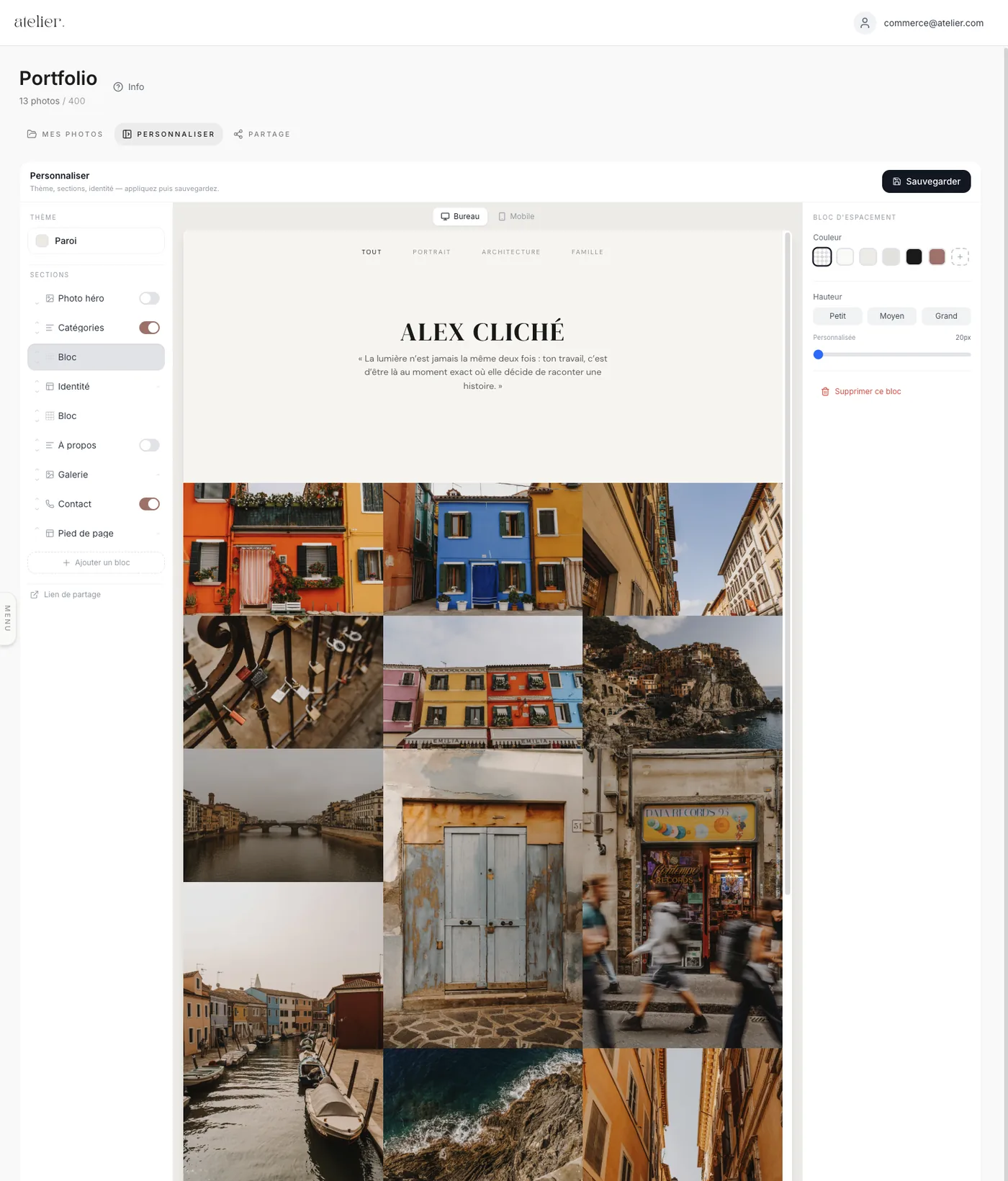
Task: Disable the Catégories section toggle
Action: [149, 328]
